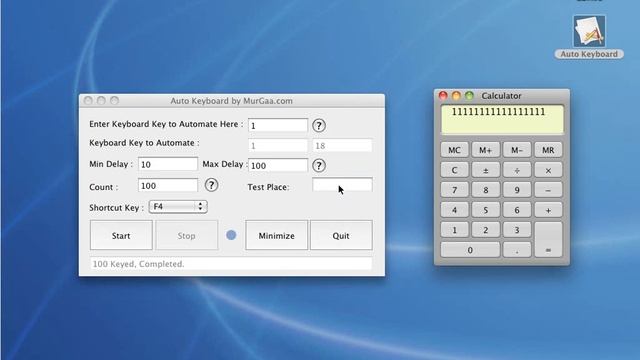The height and width of the screenshot is (360, 640).
Task: Click the Start button
Action: (x=121, y=236)
